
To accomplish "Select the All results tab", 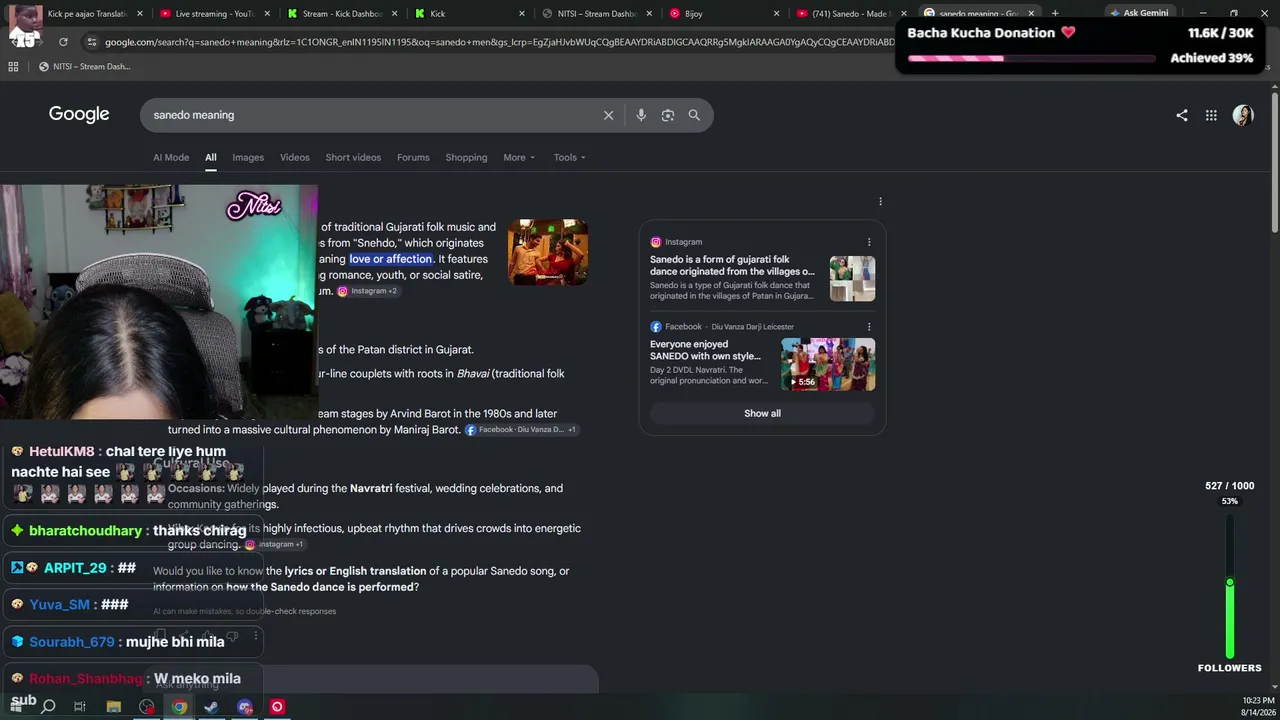I will coord(211,157).
